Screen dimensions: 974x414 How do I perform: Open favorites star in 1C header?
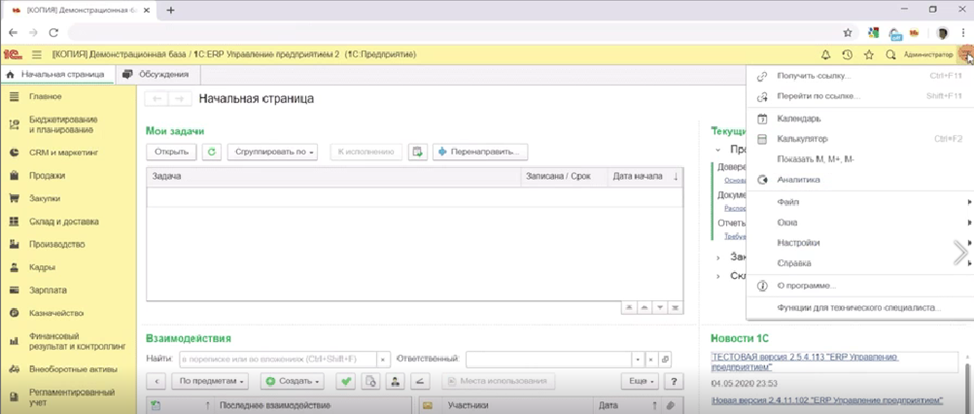tap(868, 55)
